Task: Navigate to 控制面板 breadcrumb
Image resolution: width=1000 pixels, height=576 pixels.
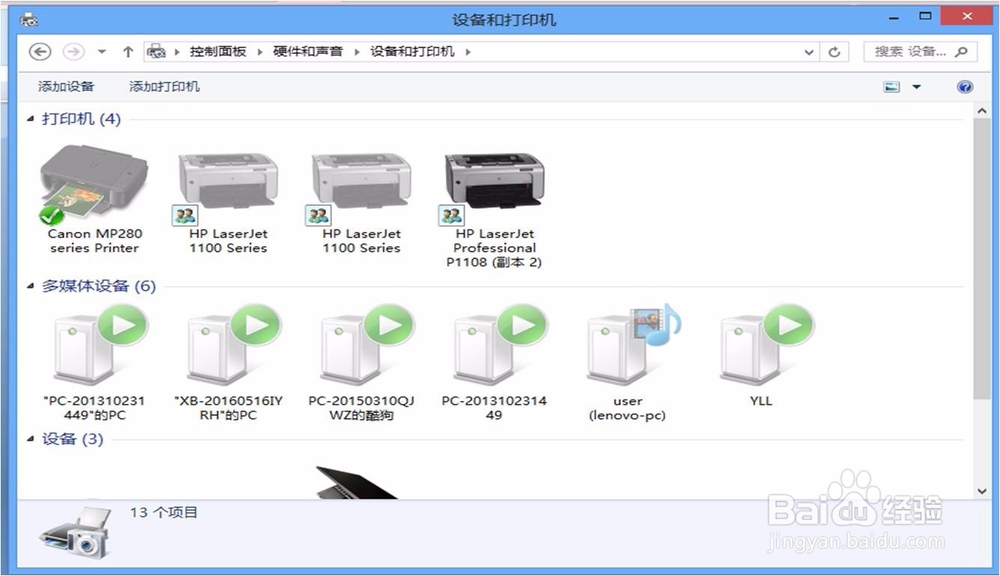Action: click(218, 52)
